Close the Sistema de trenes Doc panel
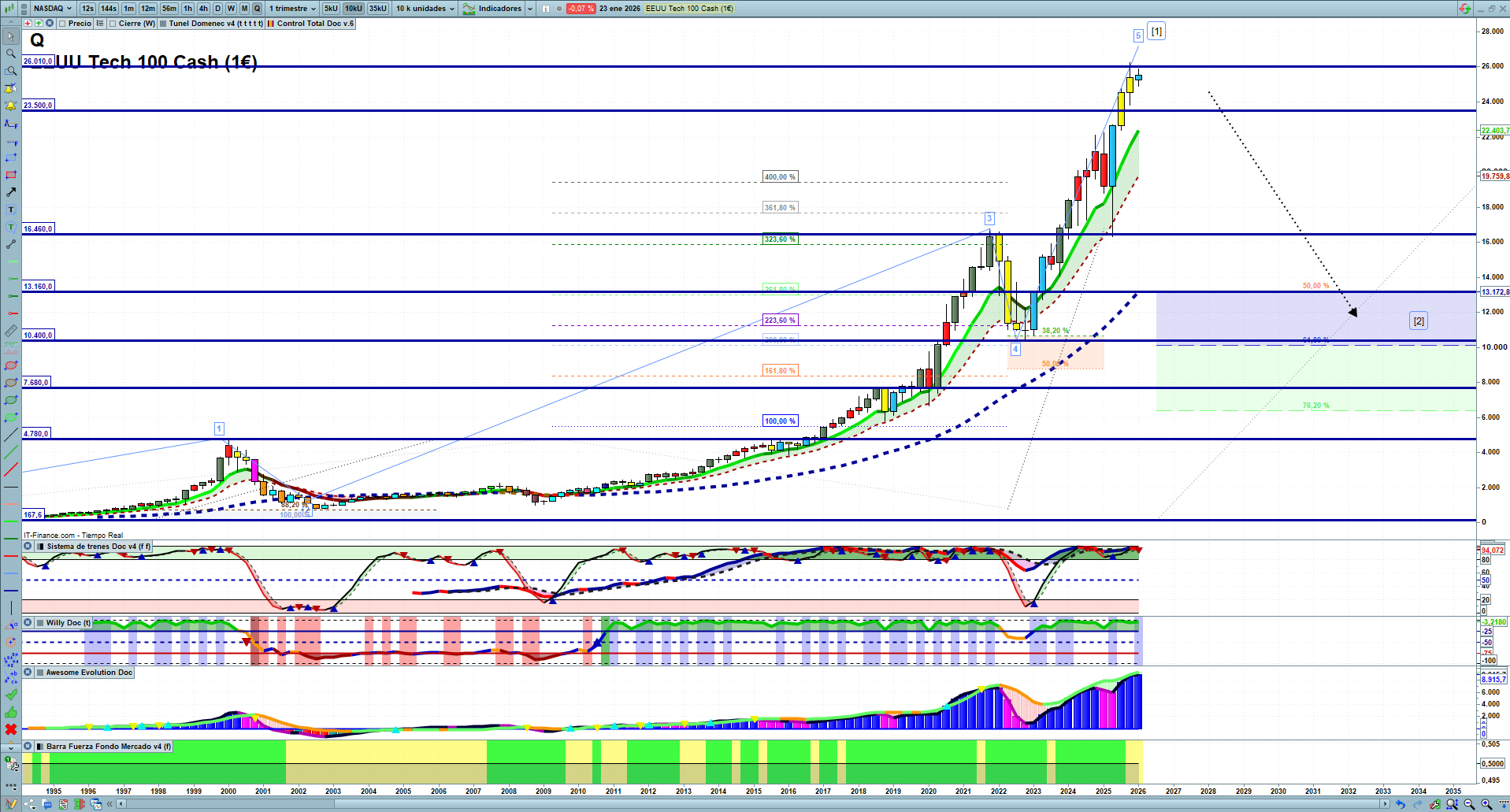1510x812 pixels. pos(28,547)
